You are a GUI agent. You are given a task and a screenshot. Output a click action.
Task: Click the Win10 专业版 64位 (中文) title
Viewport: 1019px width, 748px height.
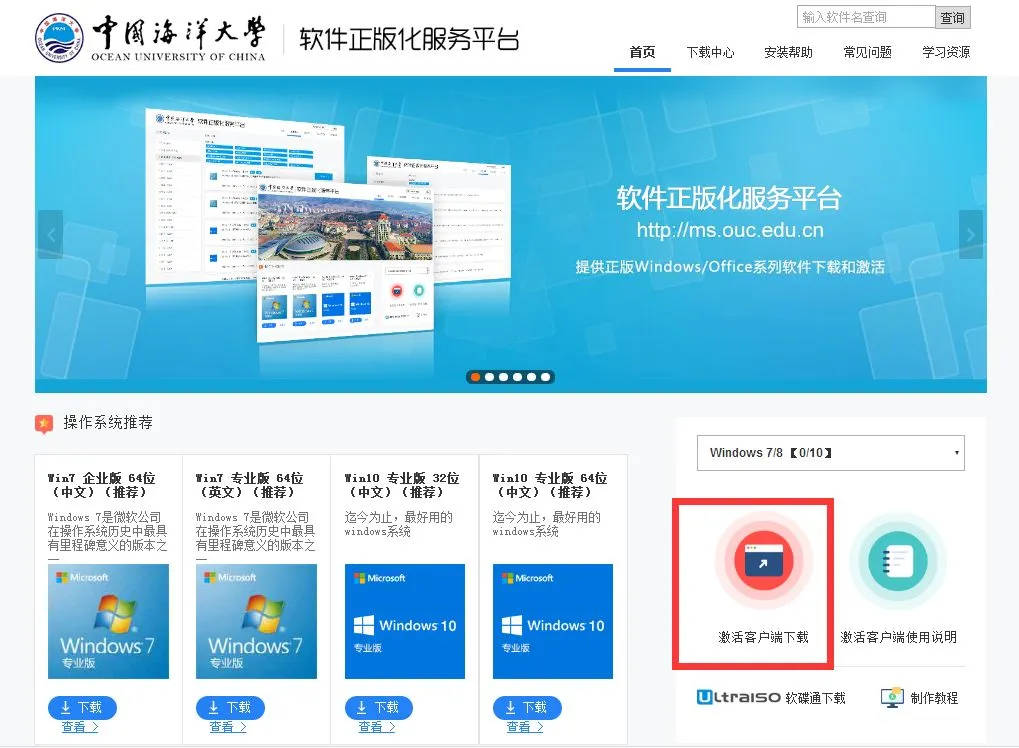point(550,485)
